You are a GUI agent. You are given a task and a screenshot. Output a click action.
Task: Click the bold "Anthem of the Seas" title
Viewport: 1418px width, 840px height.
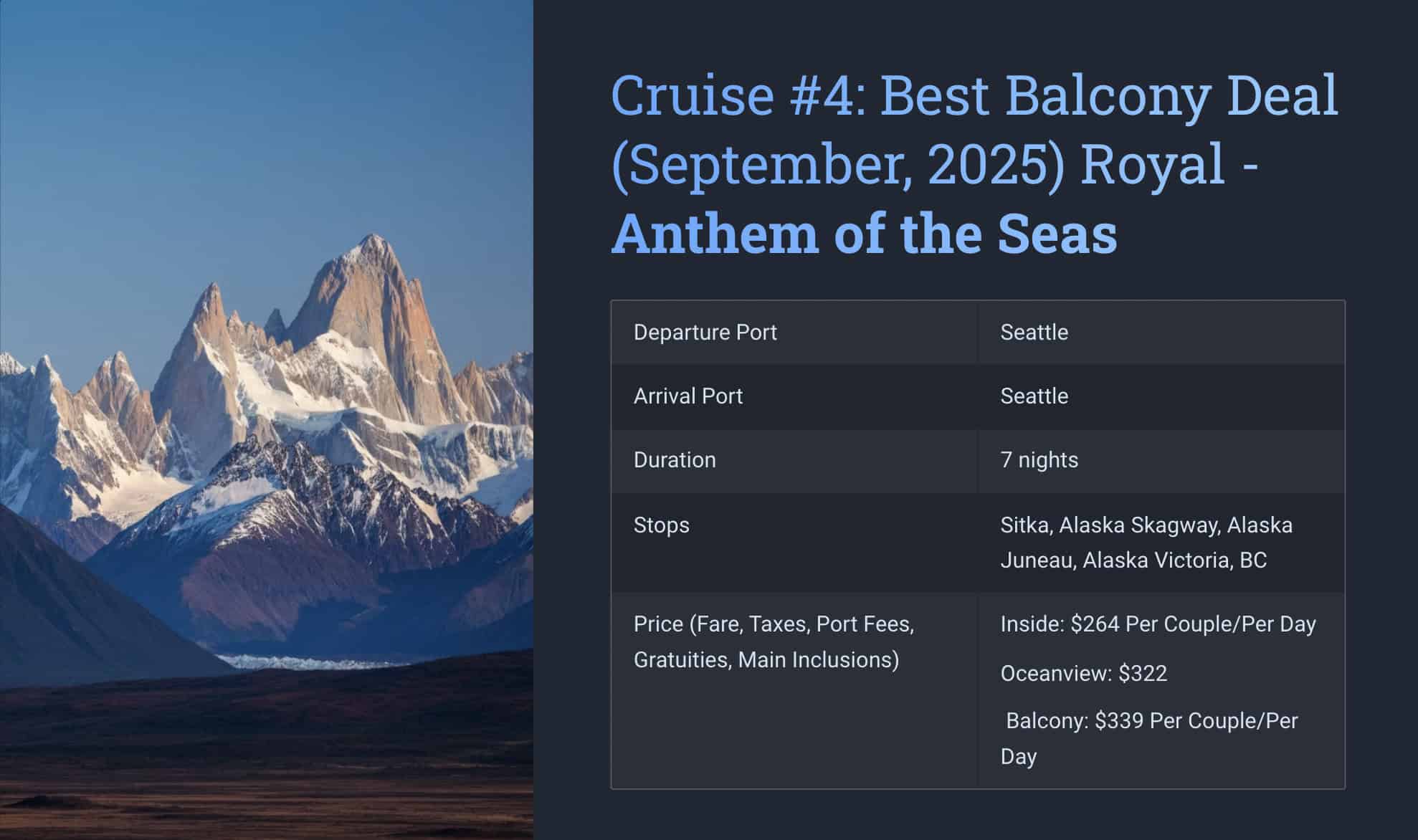(864, 233)
